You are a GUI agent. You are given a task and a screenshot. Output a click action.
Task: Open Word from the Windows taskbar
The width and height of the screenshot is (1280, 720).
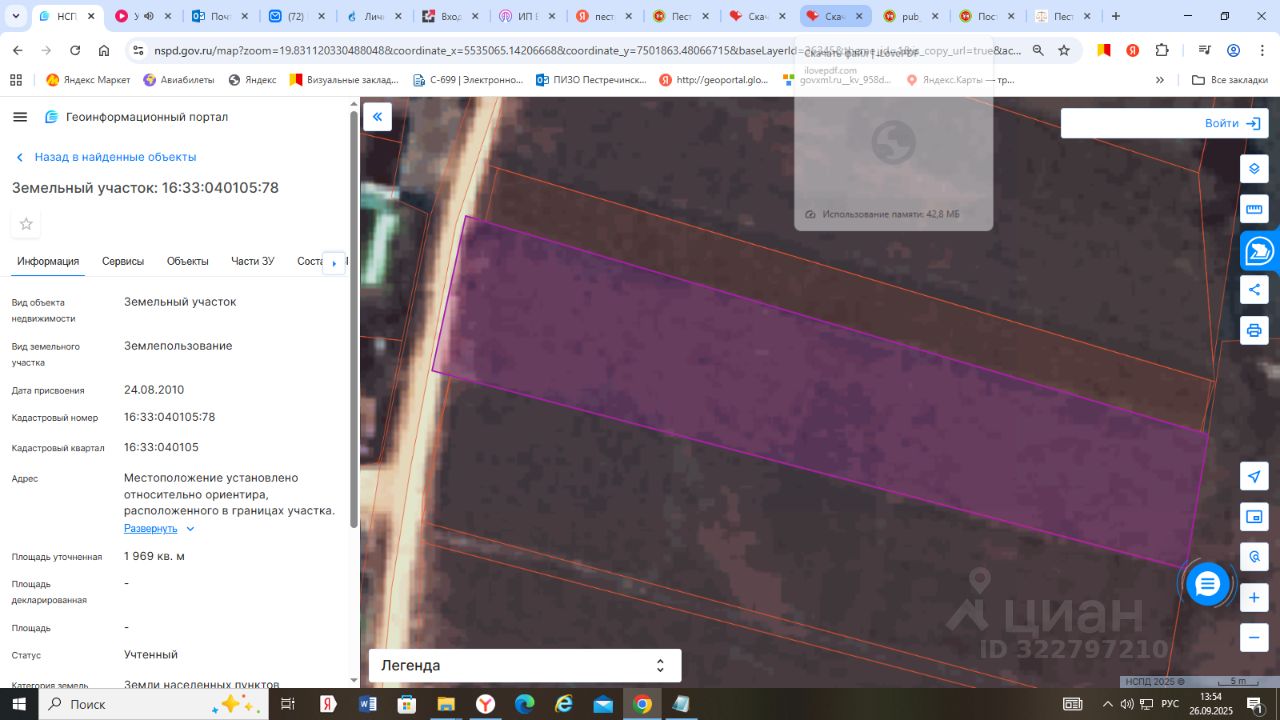tap(367, 704)
